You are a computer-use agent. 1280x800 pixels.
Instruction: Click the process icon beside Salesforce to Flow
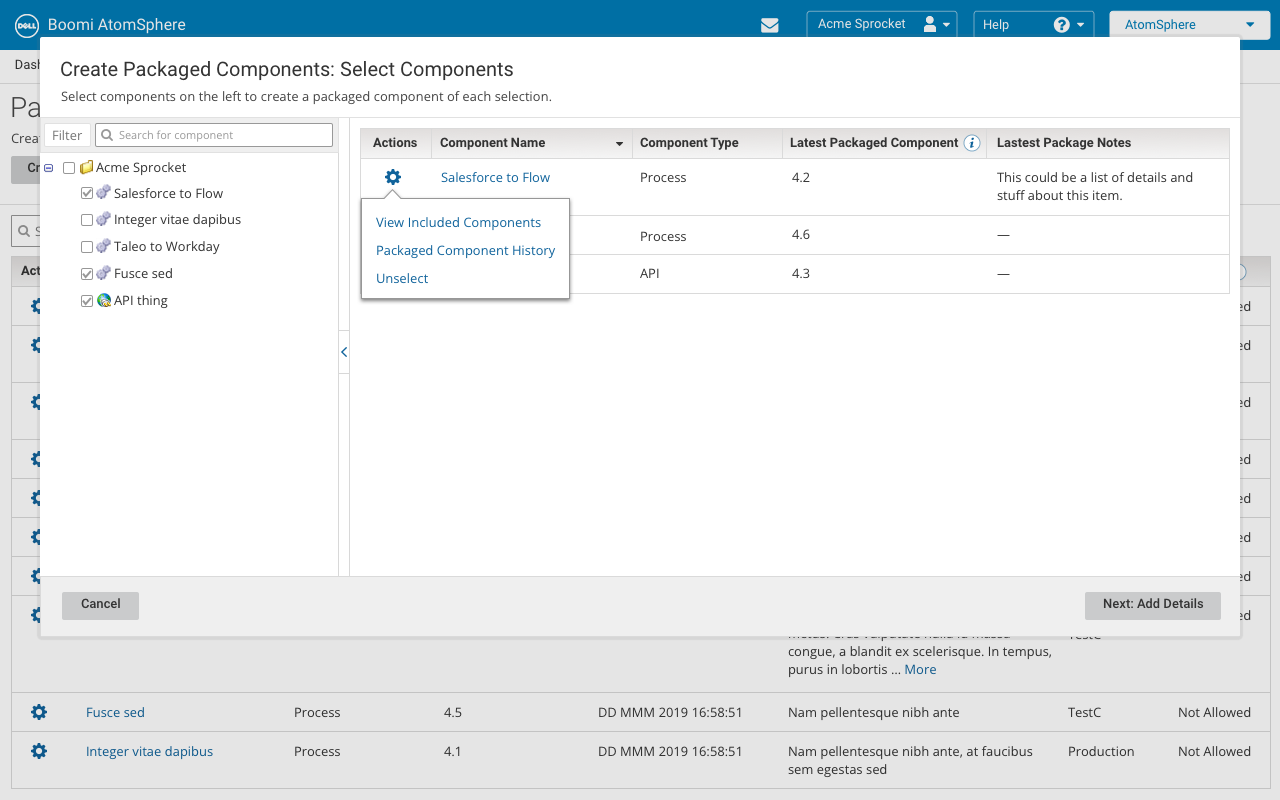[x=104, y=193]
